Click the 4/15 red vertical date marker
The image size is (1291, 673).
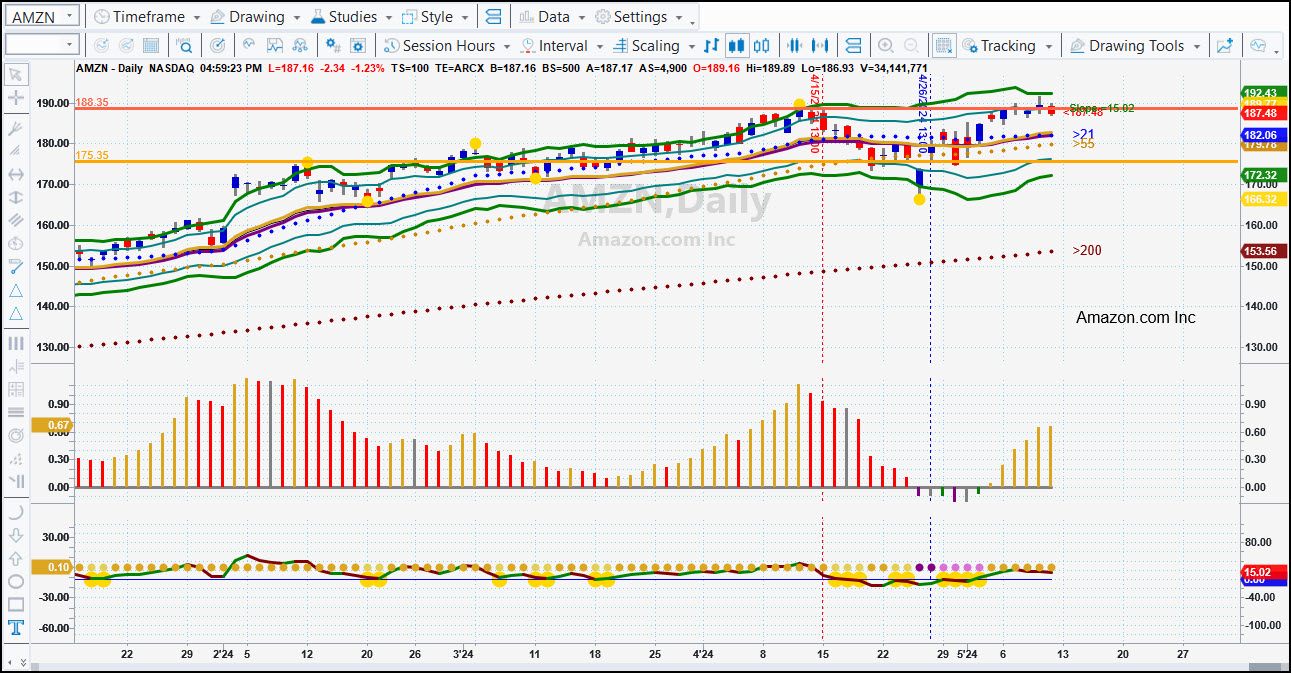(816, 112)
